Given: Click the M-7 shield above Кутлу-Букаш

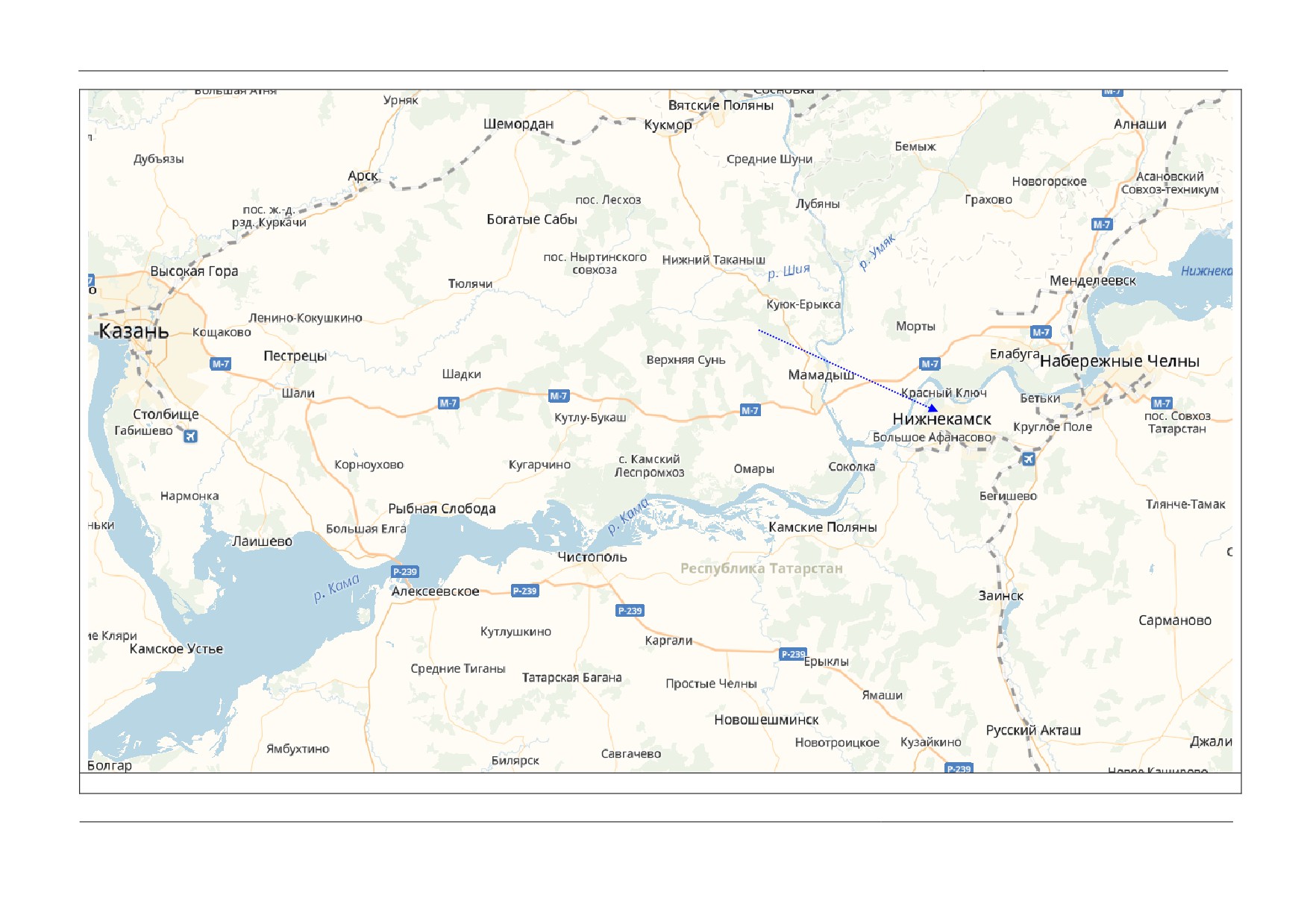Looking at the screenshot, I should pyautogui.click(x=559, y=396).
